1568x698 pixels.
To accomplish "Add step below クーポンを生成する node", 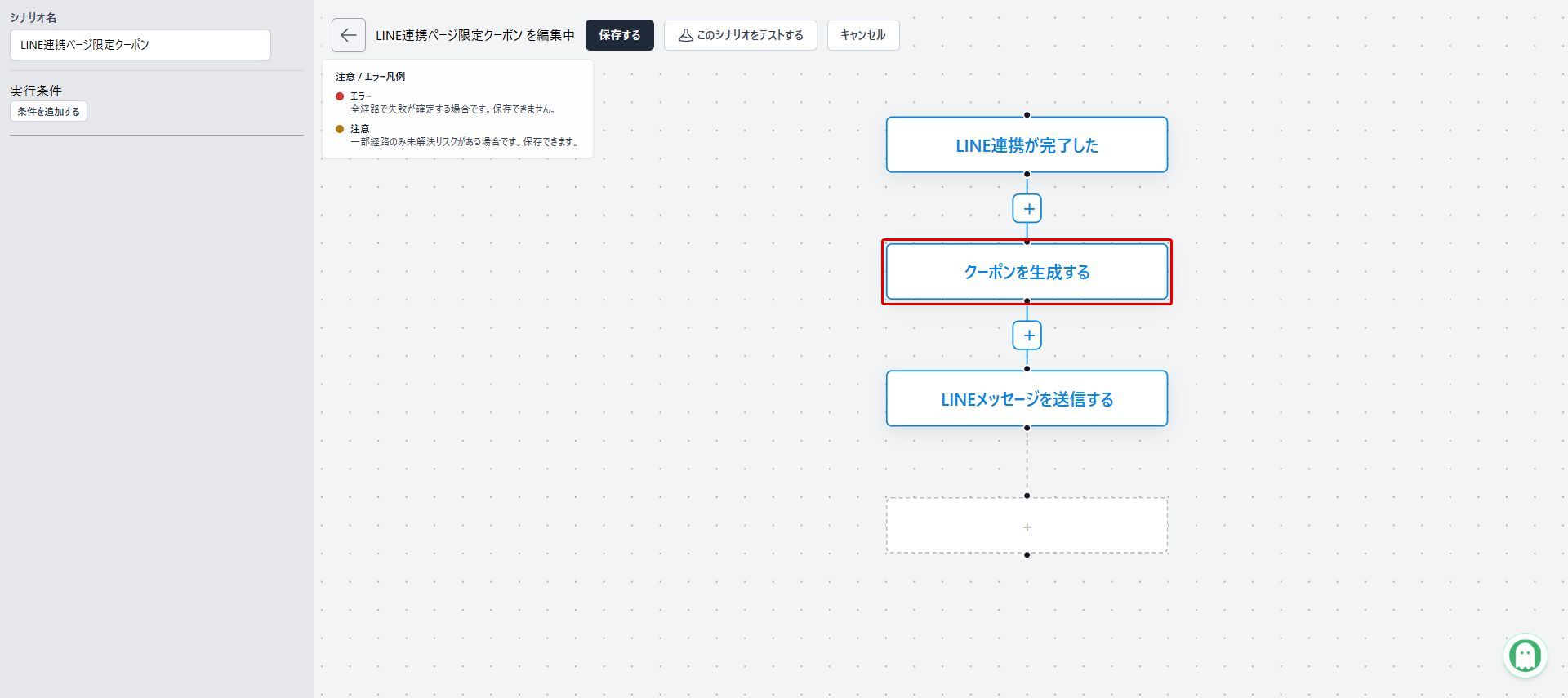I will point(1027,335).
